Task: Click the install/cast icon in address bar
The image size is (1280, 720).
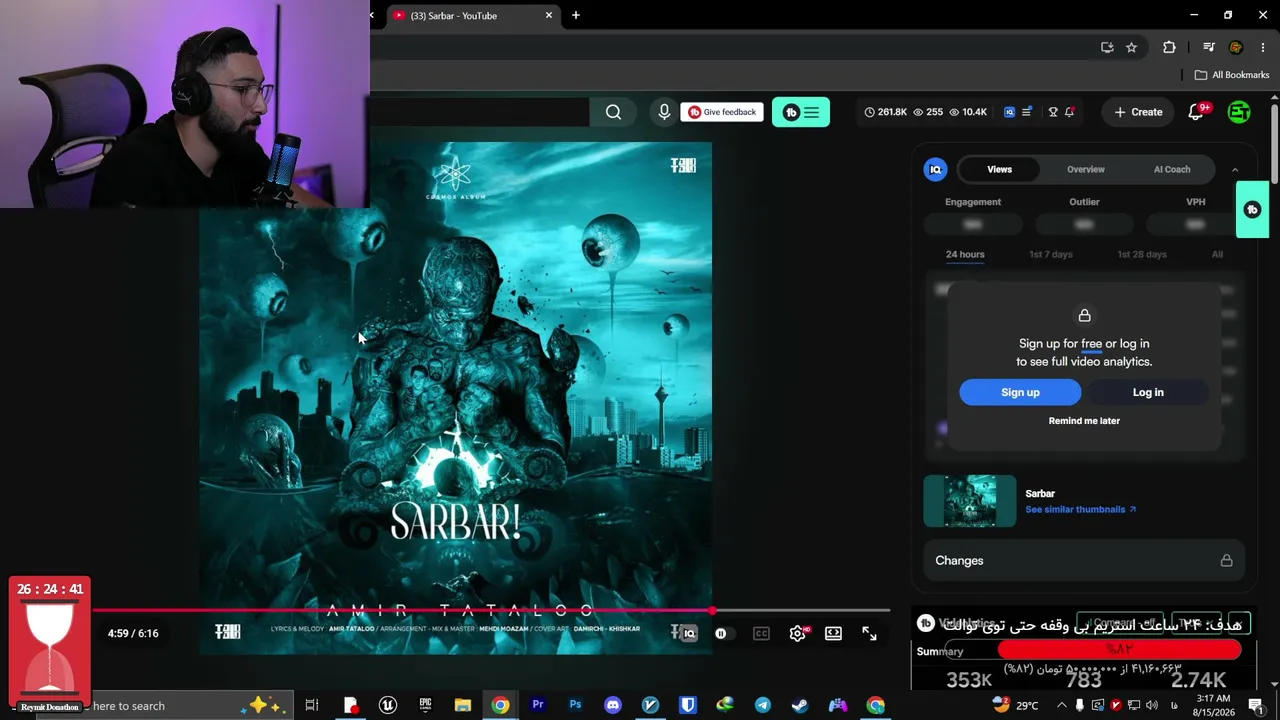Action: pos(1107,47)
